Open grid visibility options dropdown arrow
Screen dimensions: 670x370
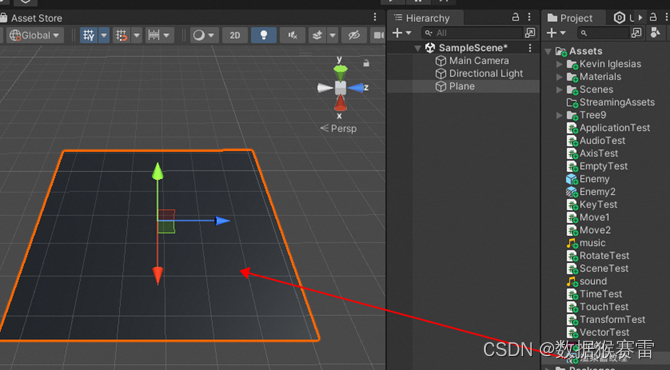104,35
